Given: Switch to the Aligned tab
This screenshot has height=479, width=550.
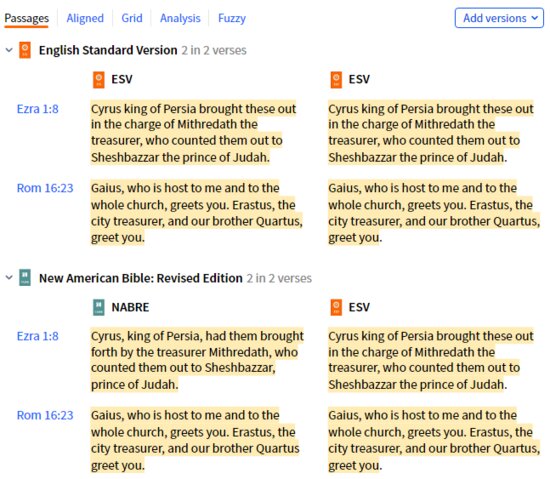Looking at the screenshot, I should [x=85, y=18].
